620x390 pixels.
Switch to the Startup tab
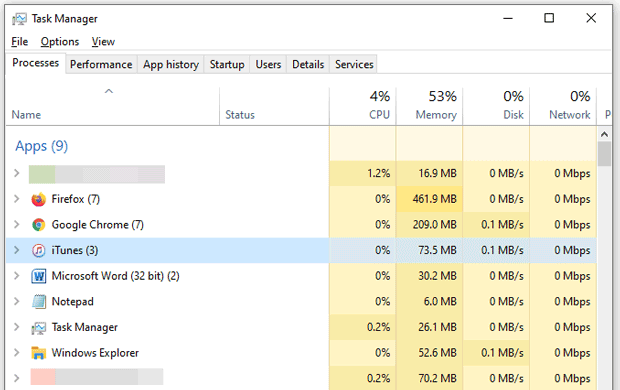[227, 64]
